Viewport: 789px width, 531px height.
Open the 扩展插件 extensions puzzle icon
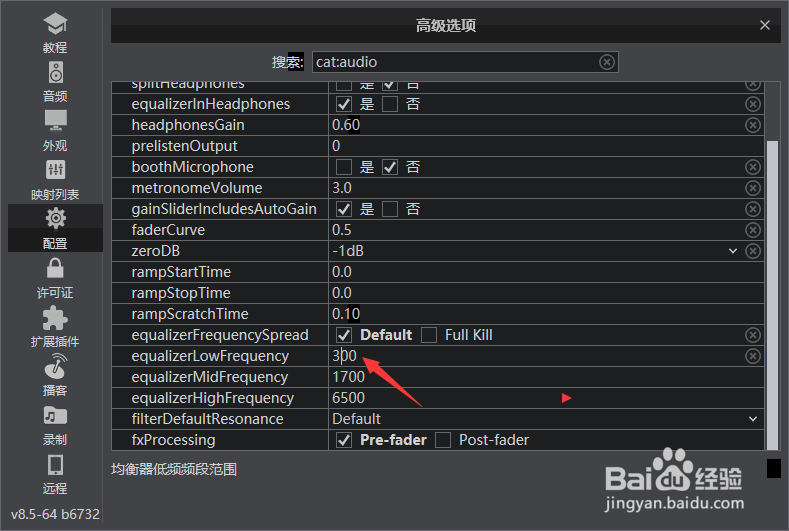point(55,318)
